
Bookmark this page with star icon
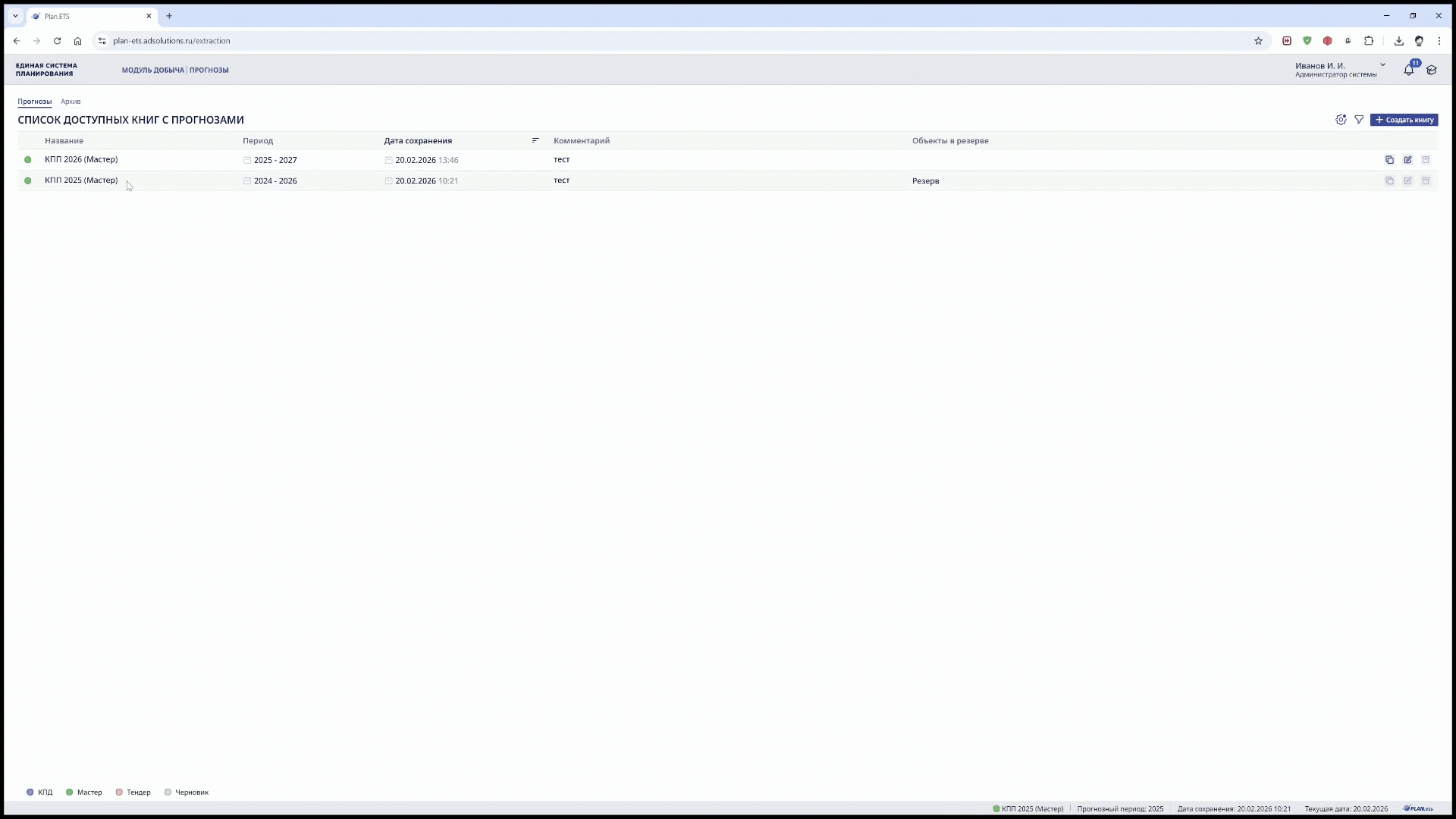pos(1258,41)
